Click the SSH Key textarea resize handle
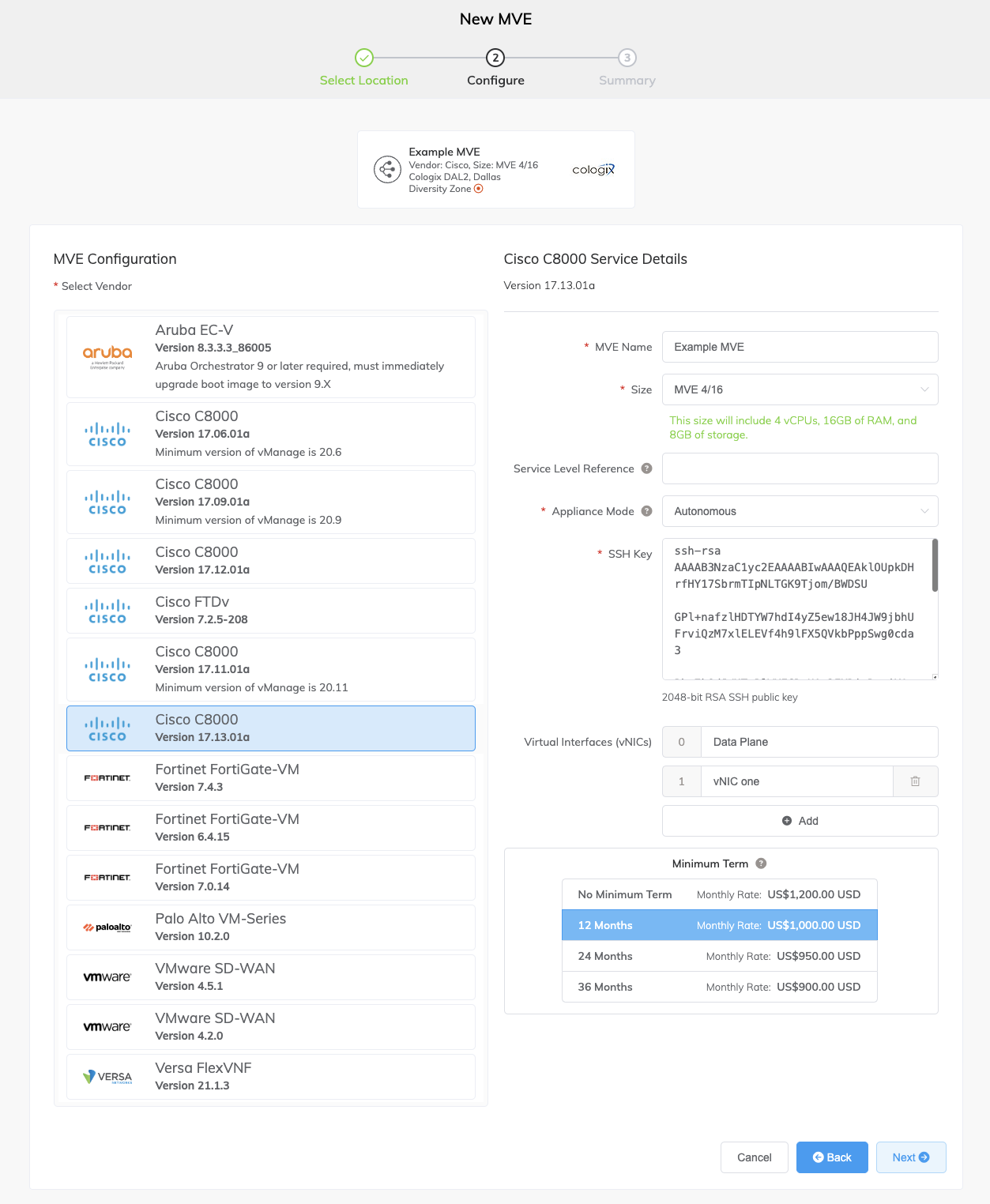The height and width of the screenshot is (1204, 990). coord(935,676)
